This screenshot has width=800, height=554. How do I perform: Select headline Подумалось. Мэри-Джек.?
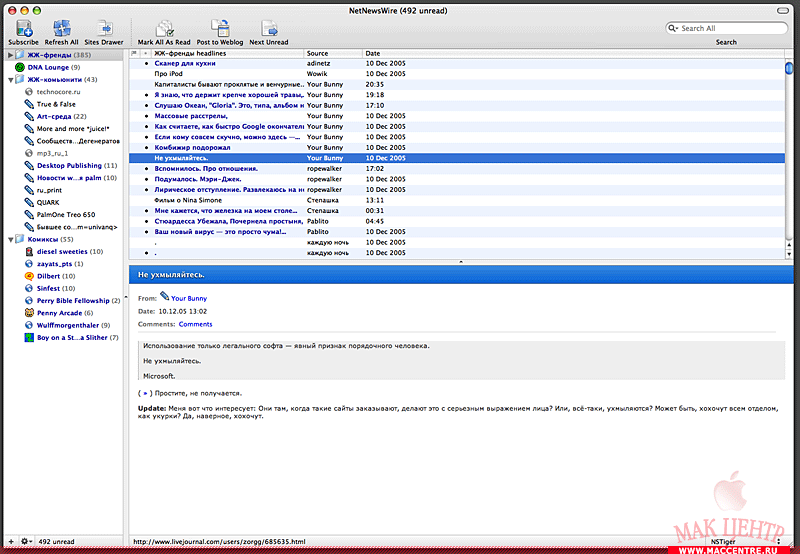(x=198, y=179)
